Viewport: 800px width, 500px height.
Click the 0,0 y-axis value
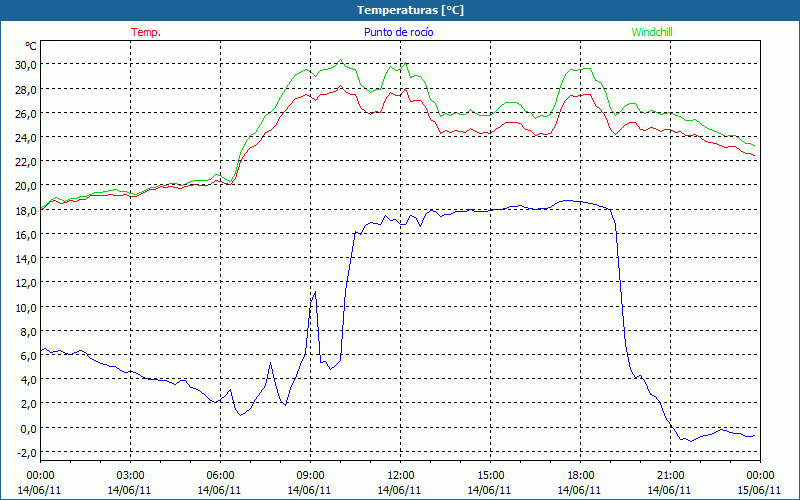coord(29,428)
